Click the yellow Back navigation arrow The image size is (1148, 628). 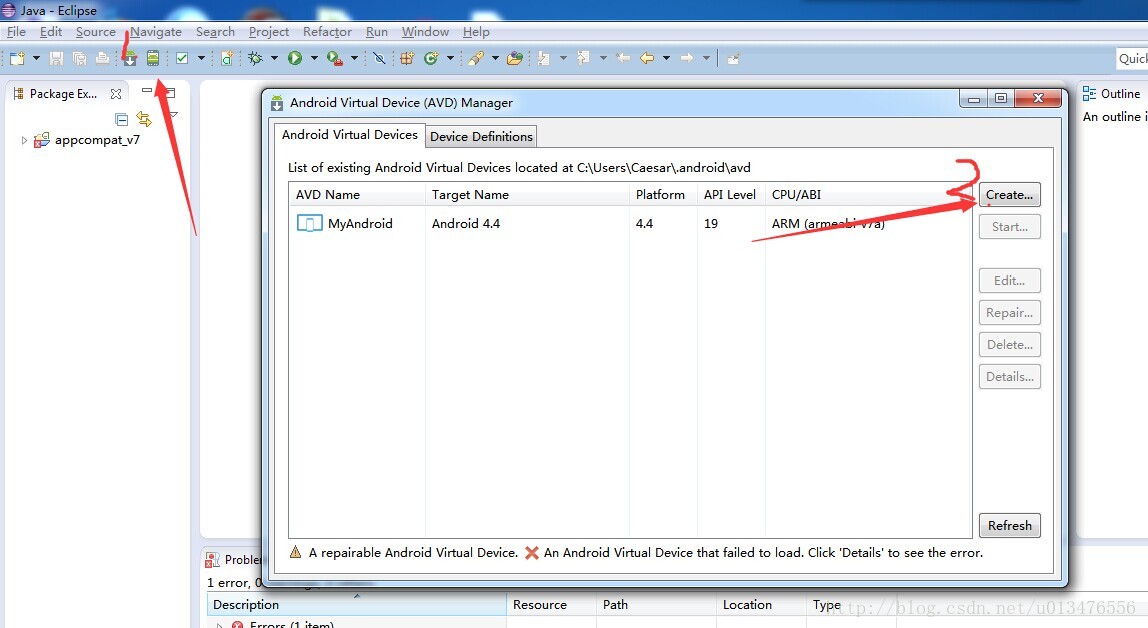(647, 59)
